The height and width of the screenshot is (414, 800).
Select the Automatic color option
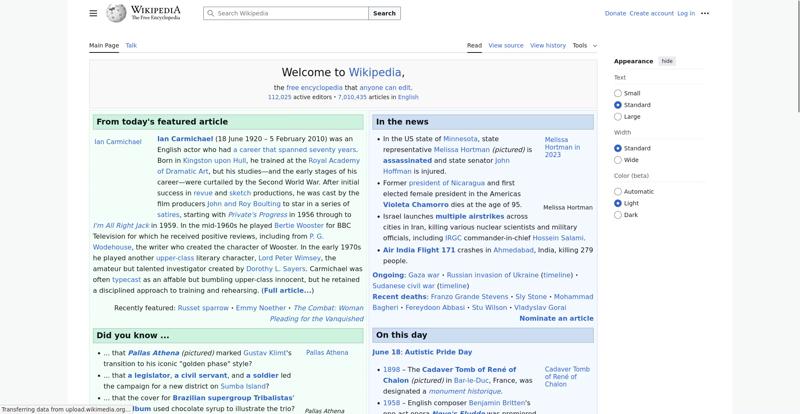pyautogui.click(x=618, y=192)
